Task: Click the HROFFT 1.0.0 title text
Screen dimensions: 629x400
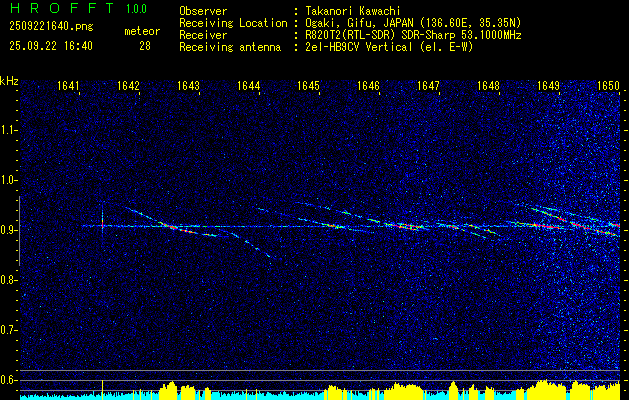Action: (x=79, y=8)
